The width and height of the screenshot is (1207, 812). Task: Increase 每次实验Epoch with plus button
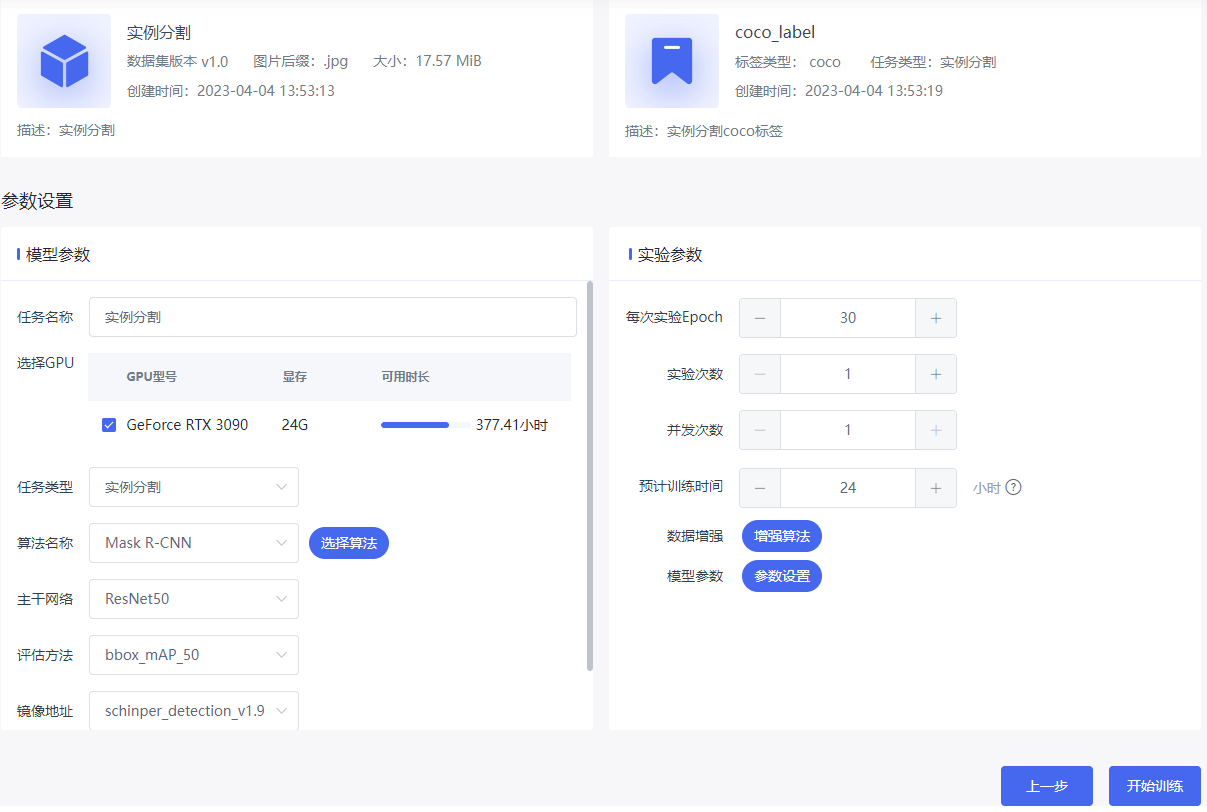pyautogui.click(x=936, y=318)
